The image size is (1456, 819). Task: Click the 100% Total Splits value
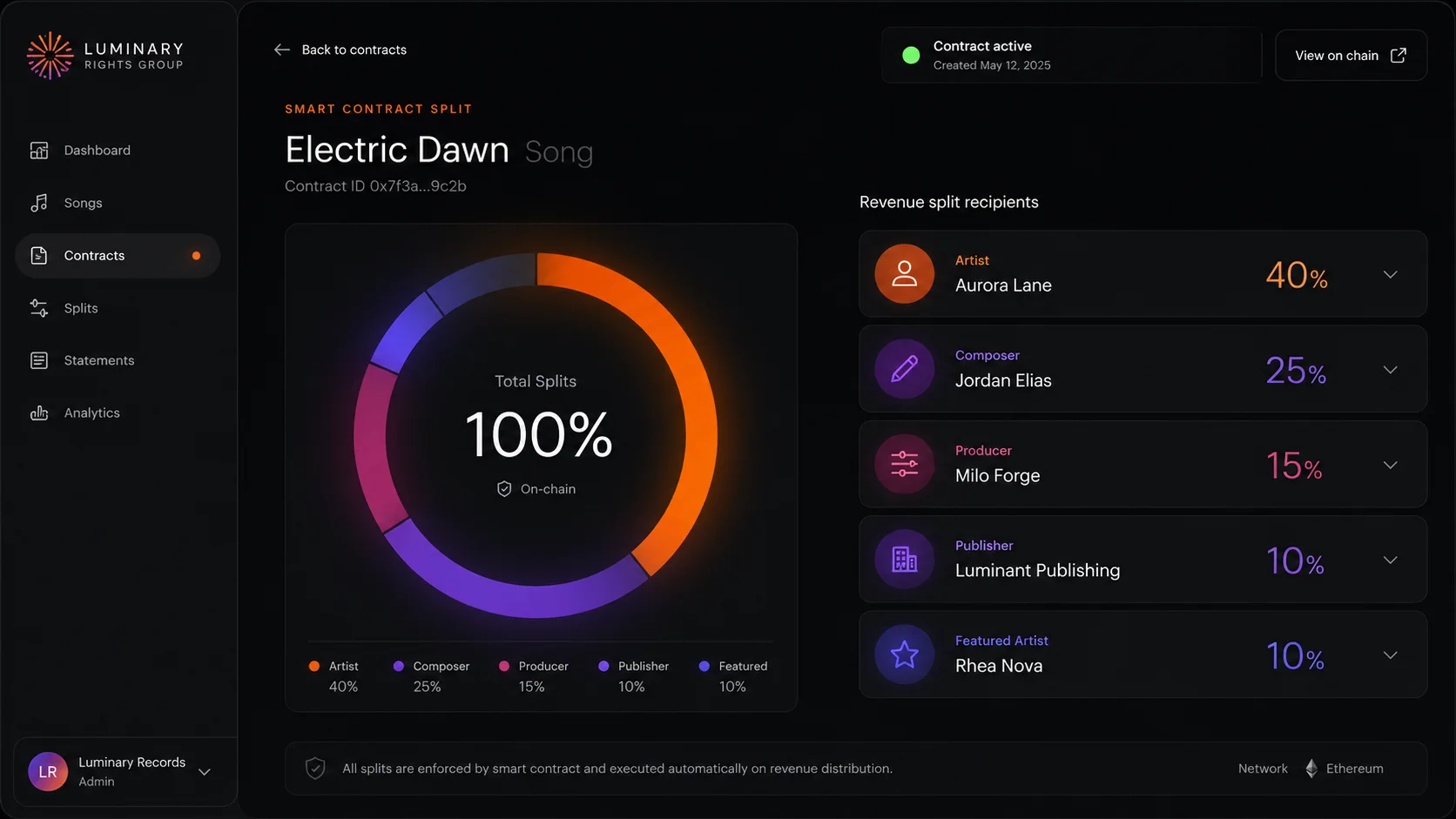pyautogui.click(x=538, y=434)
